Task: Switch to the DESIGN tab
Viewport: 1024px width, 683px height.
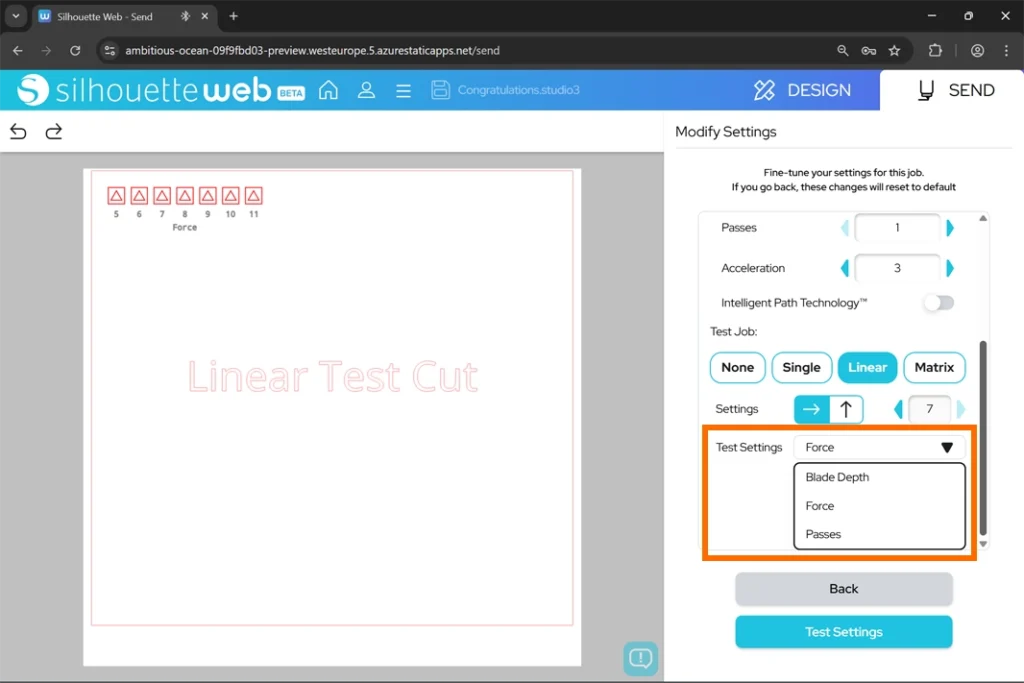Action: (x=802, y=90)
